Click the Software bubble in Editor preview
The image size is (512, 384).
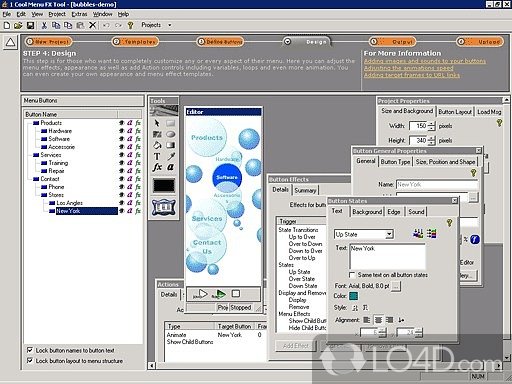click(x=227, y=177)
